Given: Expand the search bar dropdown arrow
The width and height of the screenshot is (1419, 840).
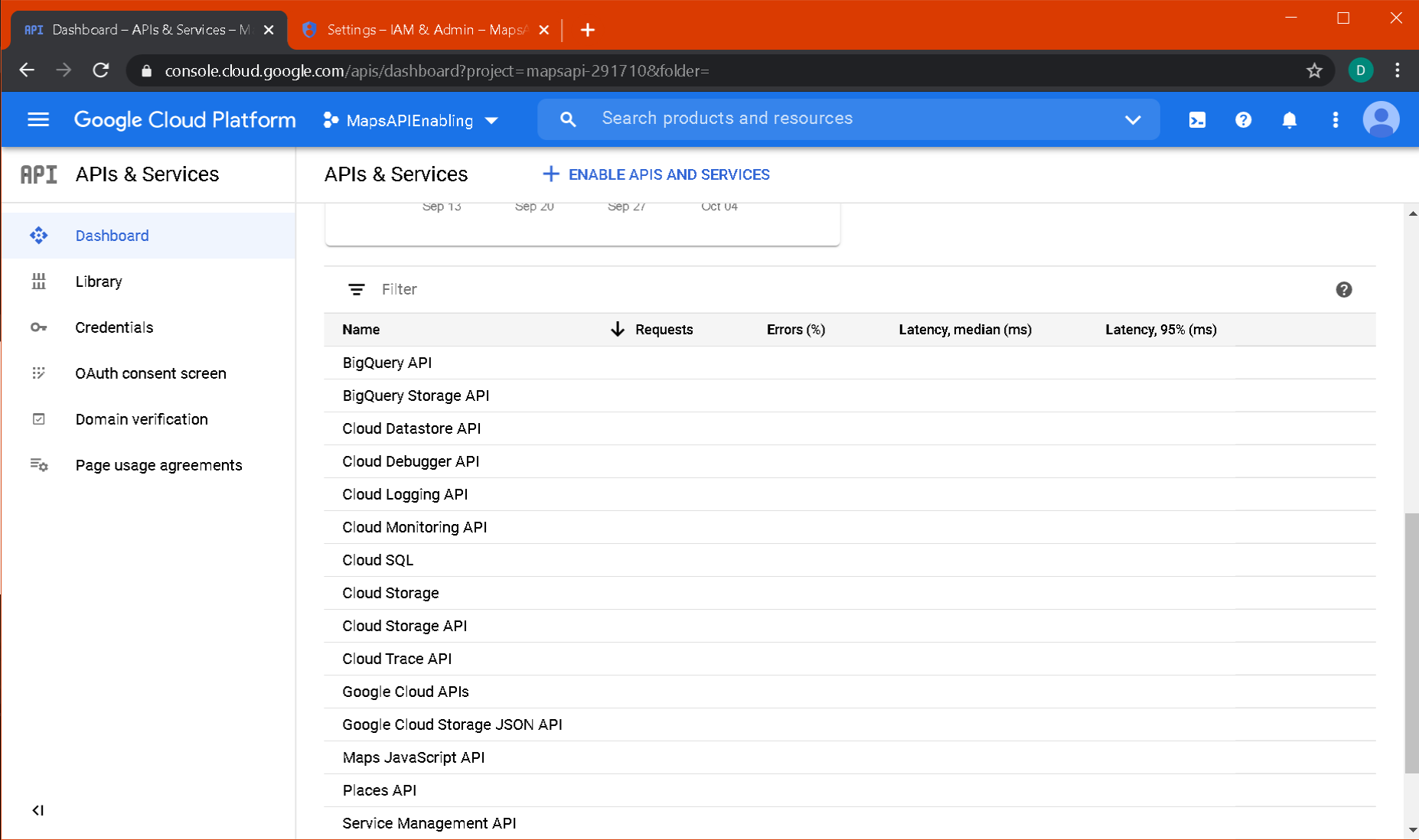Looking at the screenshot, I should click(x=1133, y=119).
